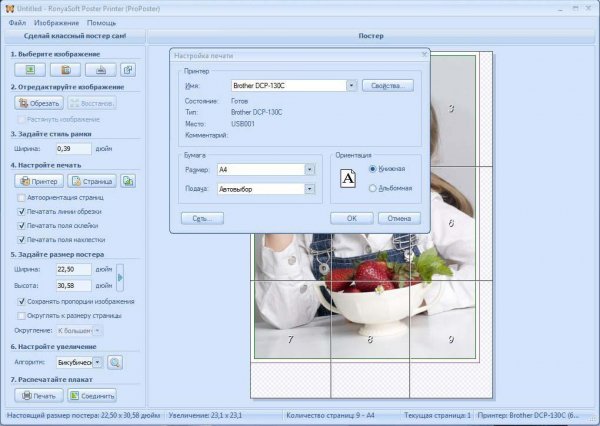Expand the printer name dropdown
The image size is (600, 426).
(x=352, y=86)
